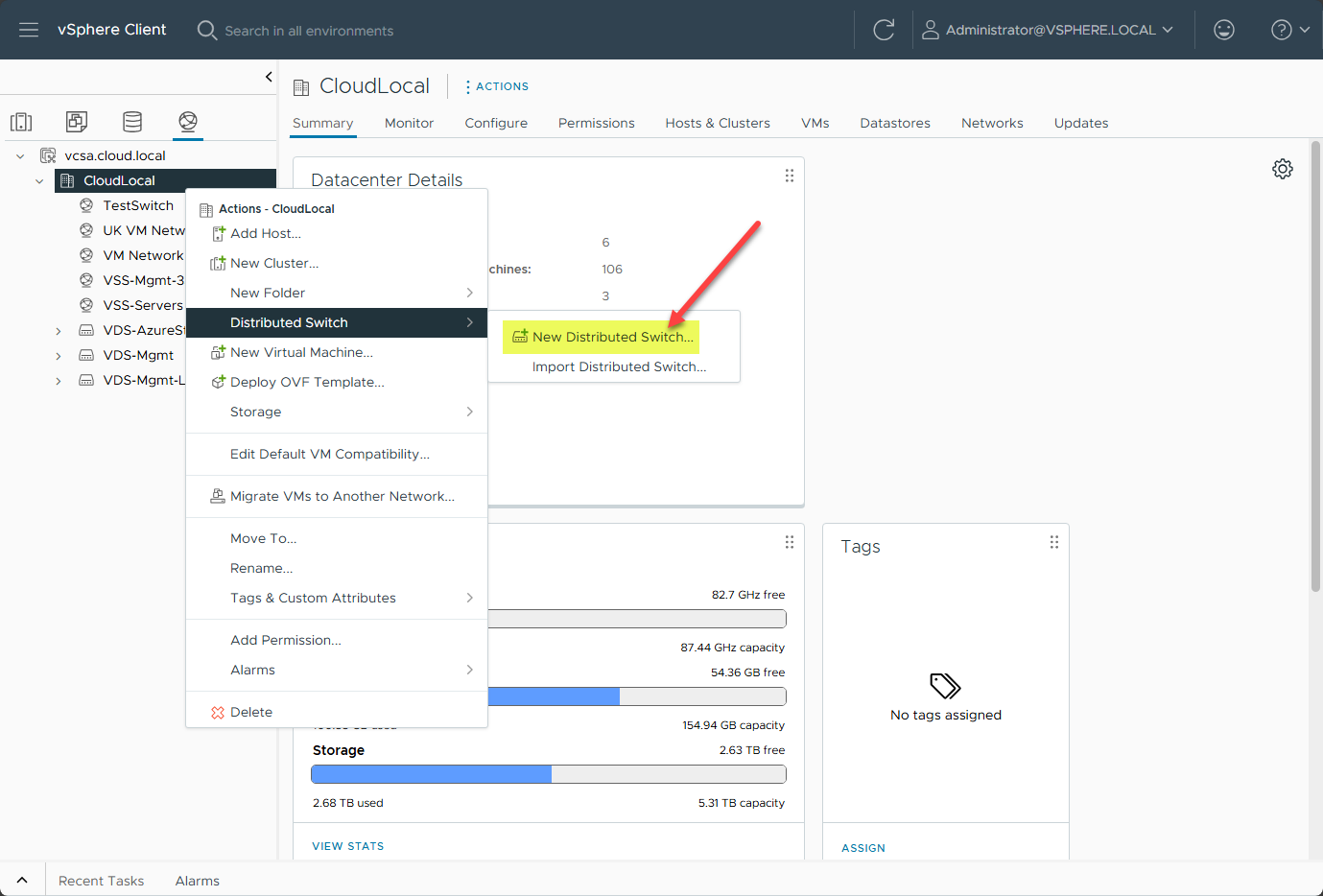
Task: Open the Storage submenu
Action: [x=337, y=412]
